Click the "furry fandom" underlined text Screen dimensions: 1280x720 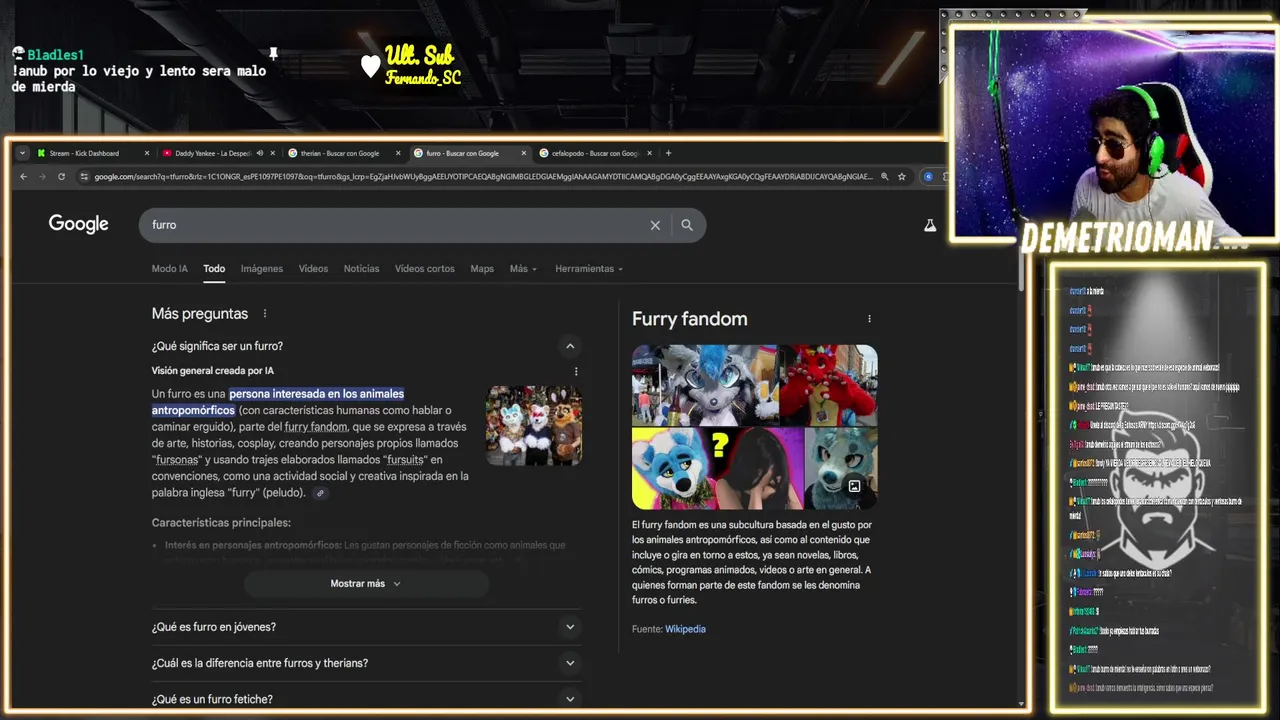pos(315,427)
